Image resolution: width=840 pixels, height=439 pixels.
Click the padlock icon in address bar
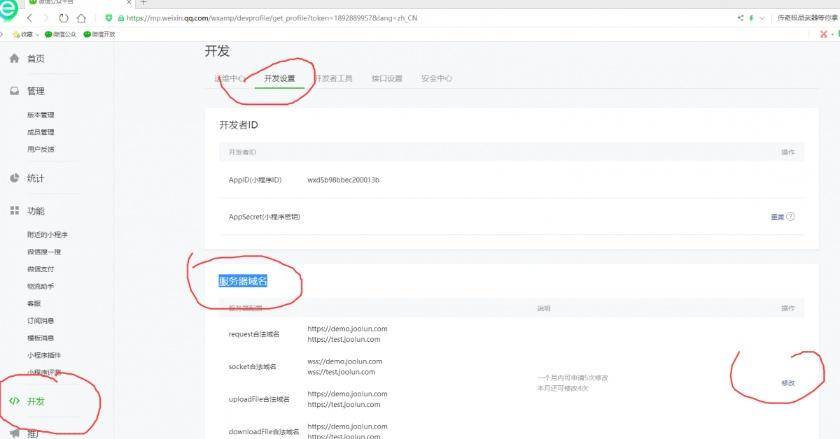tap(121, 18)
